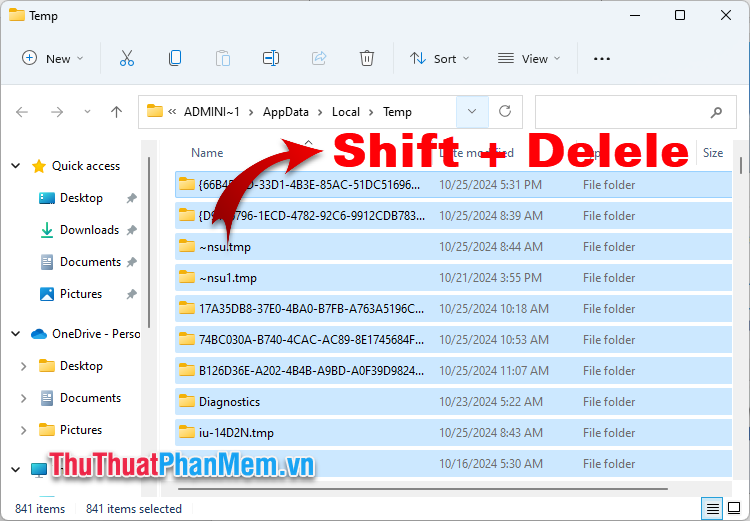Click date 10/23/2024 5:22 AM
The height and width of the screenshot is (521, 750).
coord(491,401)
